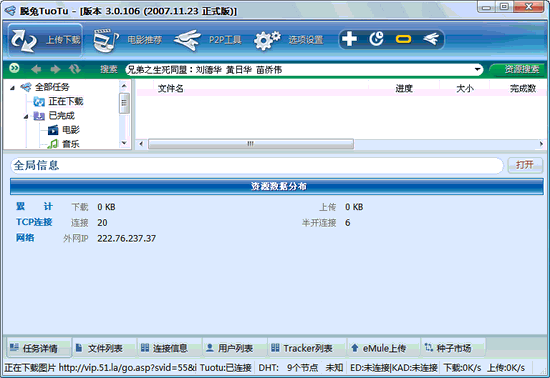Select 全部任务 root item
This screenshot has height=378, width=550.
pyautogui.click(x=52, y=87)
